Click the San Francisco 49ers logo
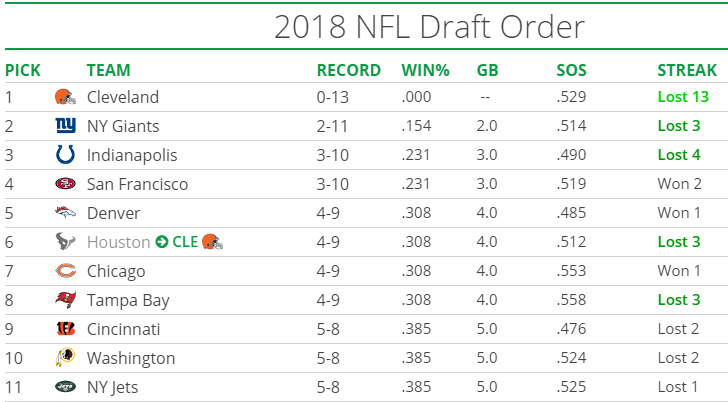728x402 pixels. (65, 185)
